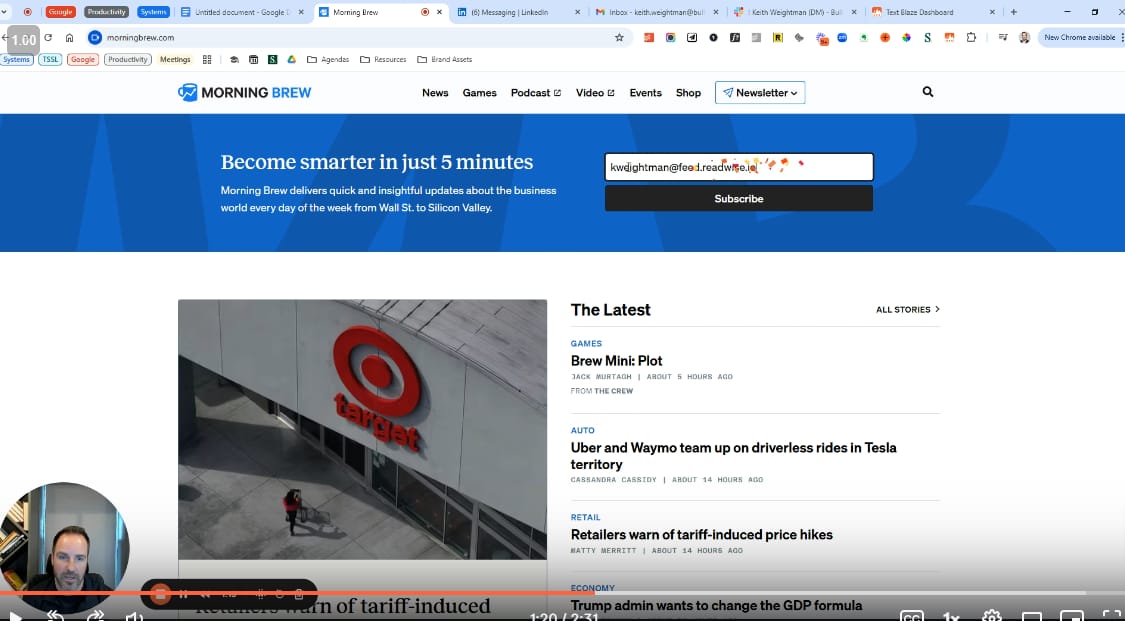The width and height of the screenshot is (1125, 621).
Task: View ALL STORIES link
Action: [907, 310]
